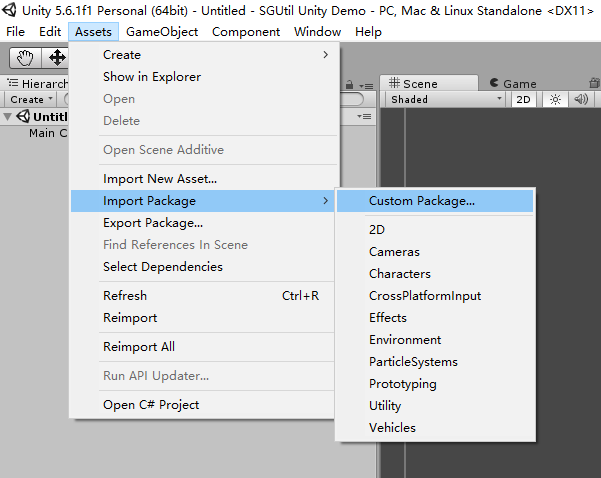The image size is (601, 478).
Task: Click Export Package... menu entry
Action: 153,223
